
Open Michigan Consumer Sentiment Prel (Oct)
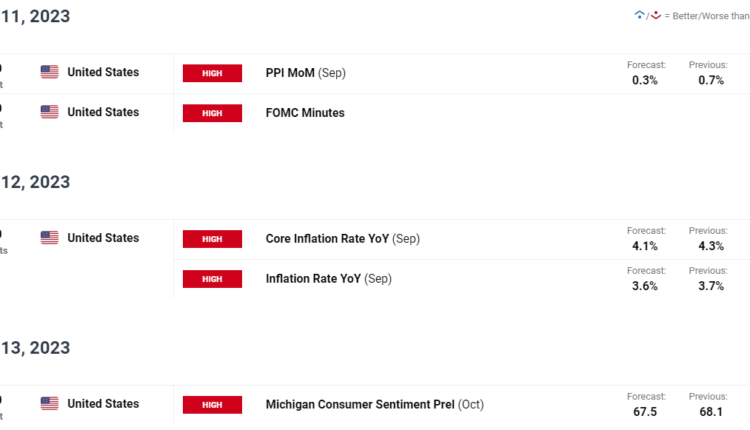[x=374, y=404]
